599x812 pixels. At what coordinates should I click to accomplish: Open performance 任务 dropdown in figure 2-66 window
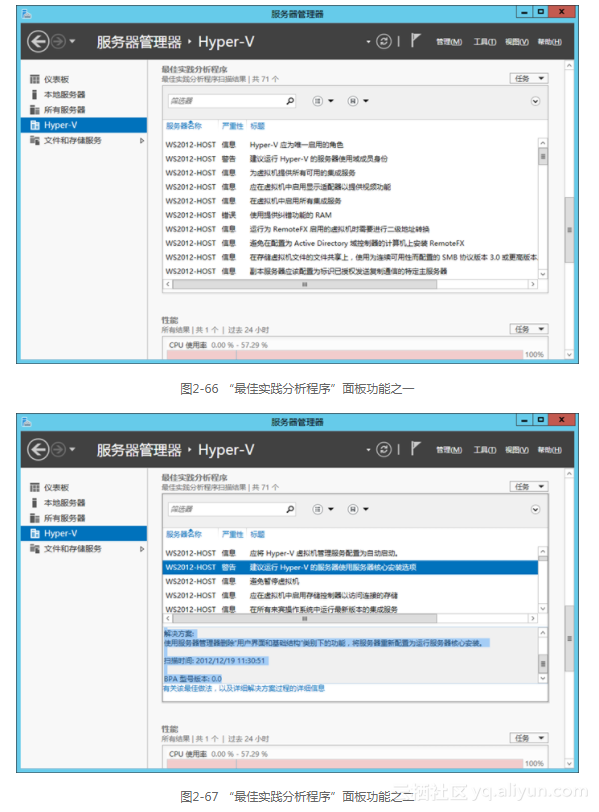click(529, 329)
